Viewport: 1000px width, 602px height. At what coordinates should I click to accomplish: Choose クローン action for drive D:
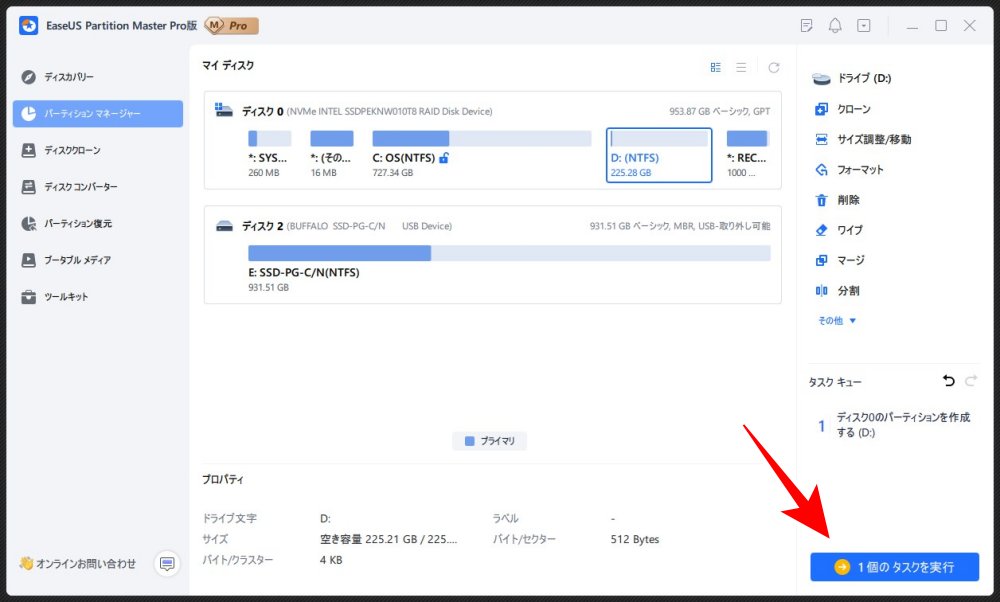(x=853, y=109)
